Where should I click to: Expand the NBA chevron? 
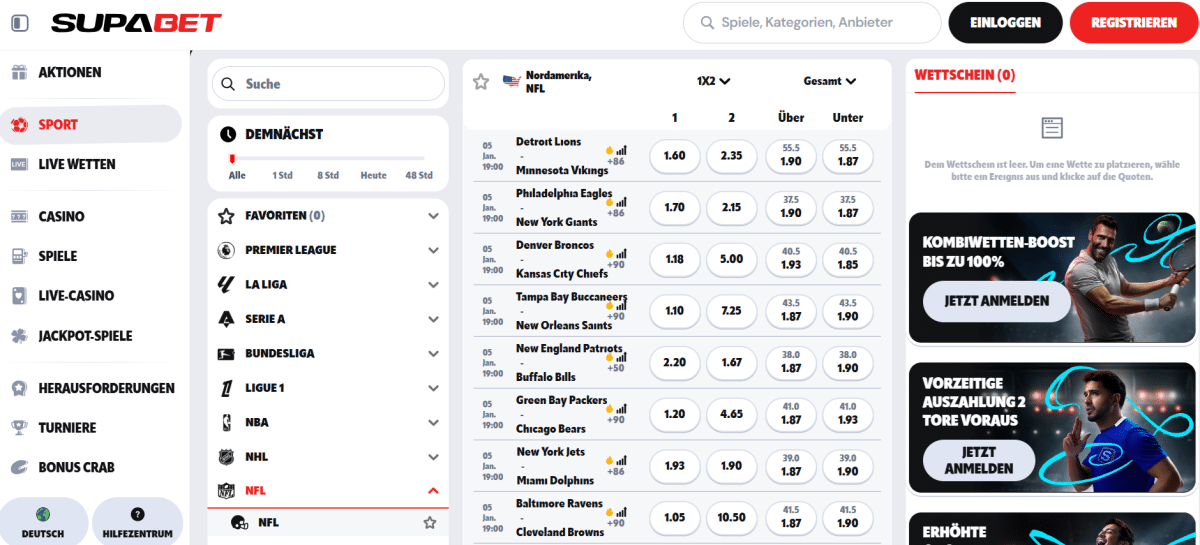433,423
